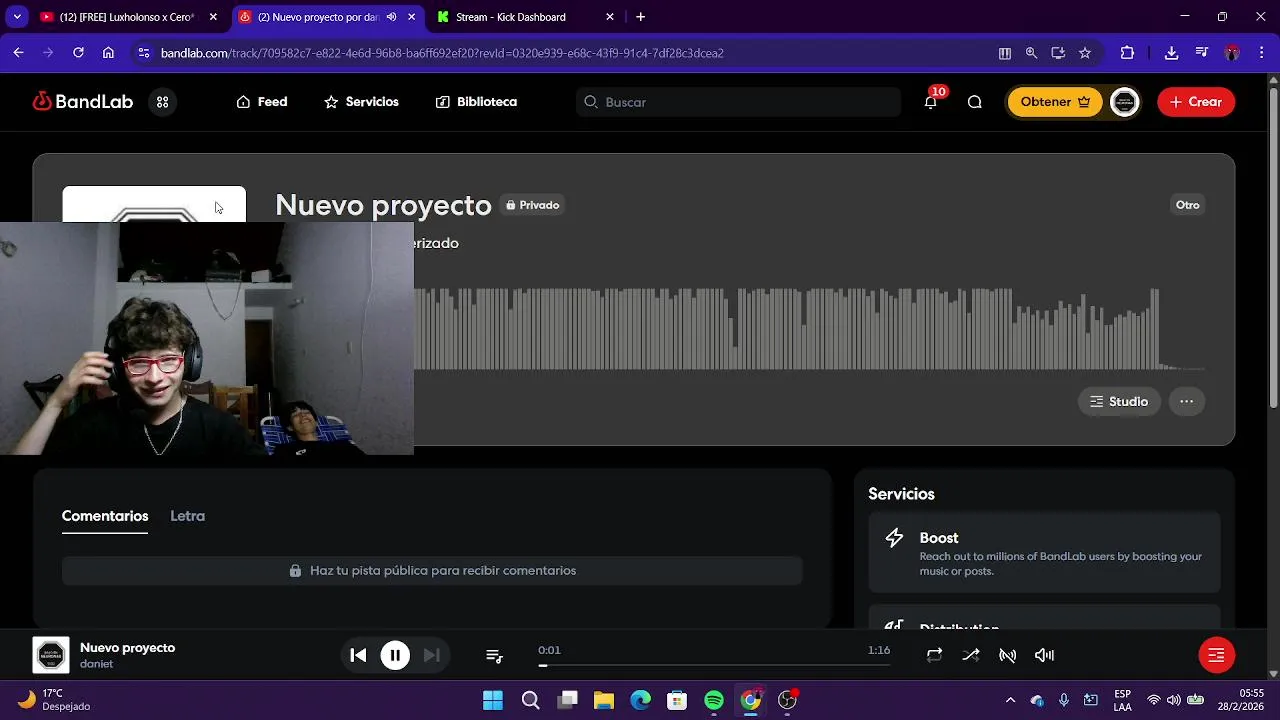The width and height of the screenshot is (1280, 720).
Task: Click the Boost lightning icon
Action: (894, 538)
